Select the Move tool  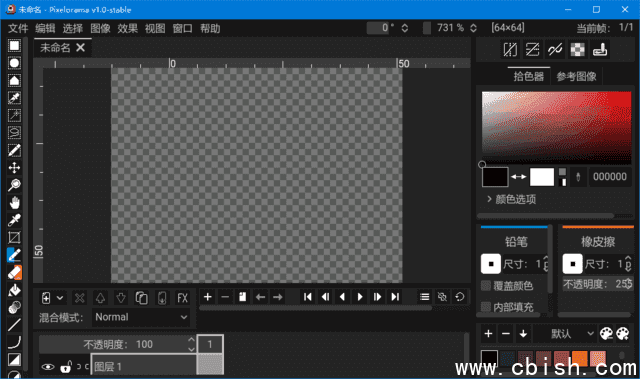(14, 168)
